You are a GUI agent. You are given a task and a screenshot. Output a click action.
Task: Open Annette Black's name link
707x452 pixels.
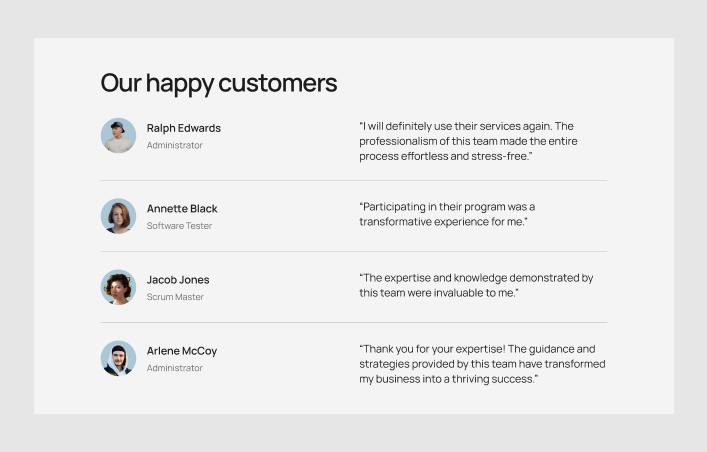(x=182, y=209)
